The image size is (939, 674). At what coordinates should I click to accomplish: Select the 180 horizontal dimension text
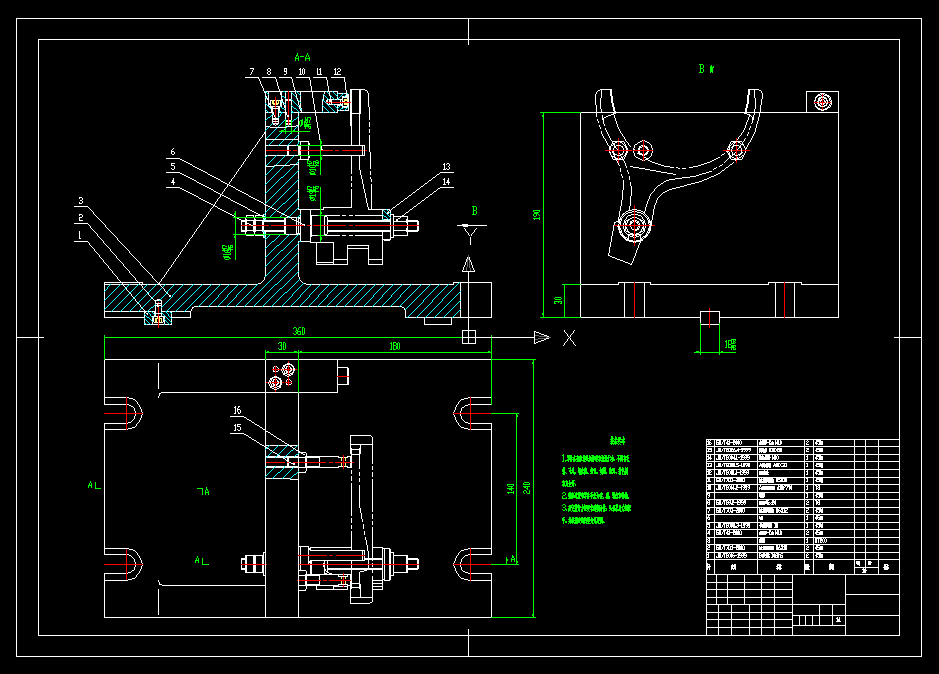point(395,346)
